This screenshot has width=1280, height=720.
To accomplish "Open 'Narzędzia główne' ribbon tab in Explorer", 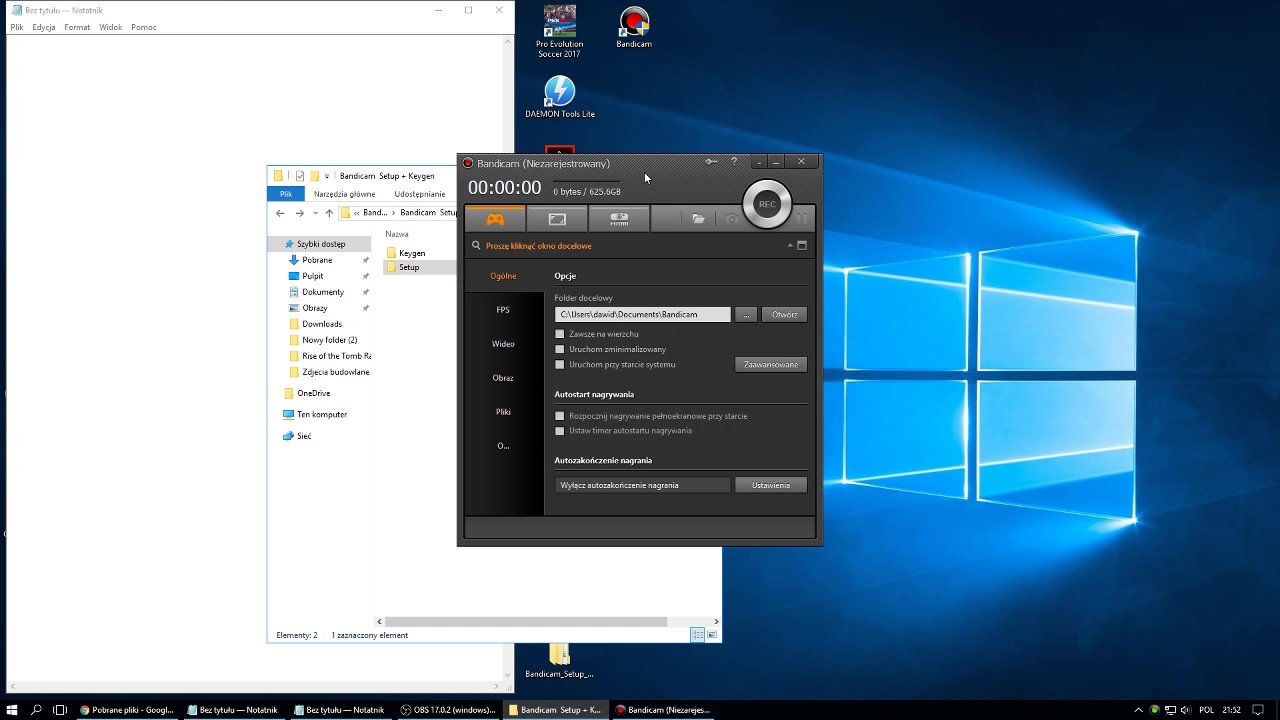I will (x=344, y=194).
